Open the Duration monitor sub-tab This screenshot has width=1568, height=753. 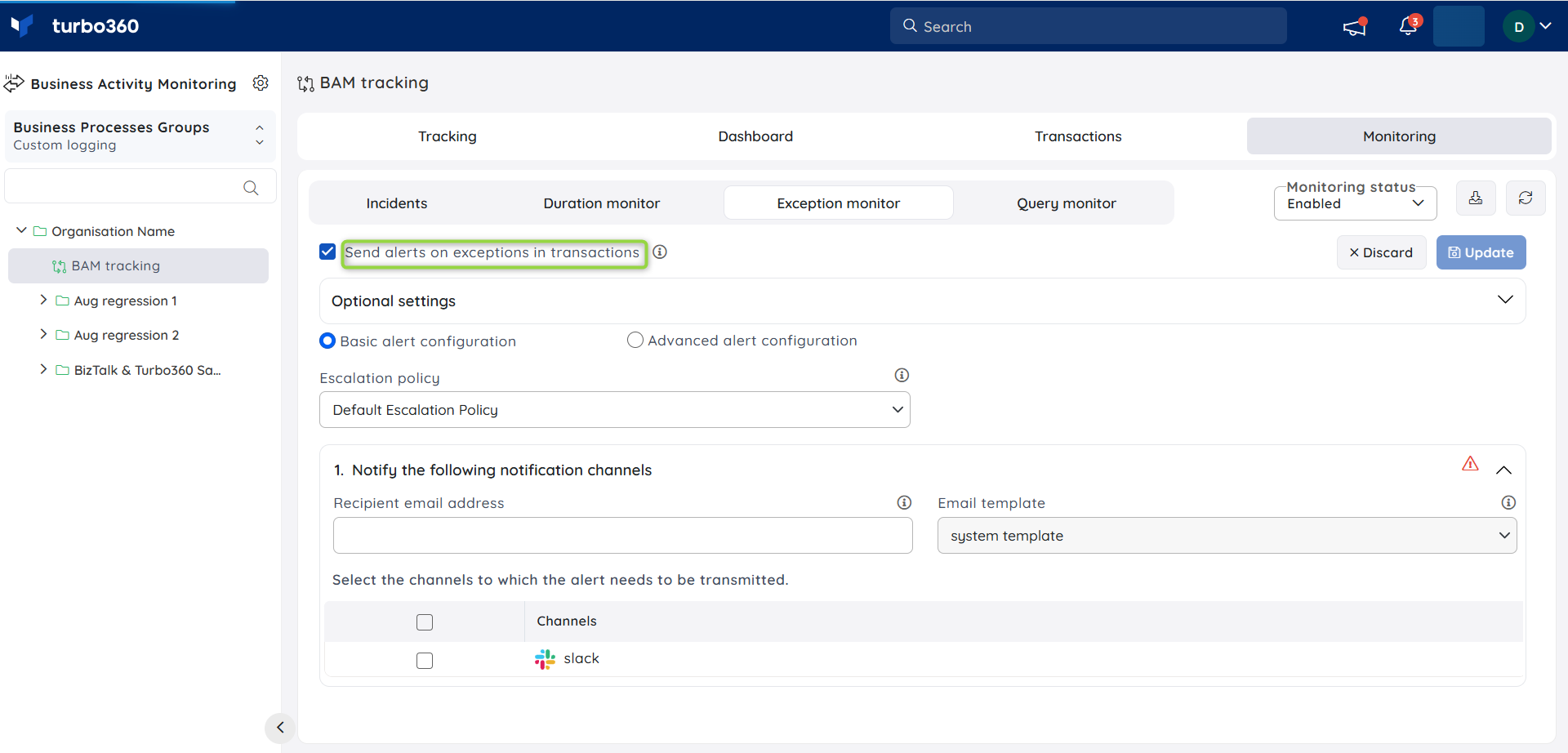click(602, 203)
